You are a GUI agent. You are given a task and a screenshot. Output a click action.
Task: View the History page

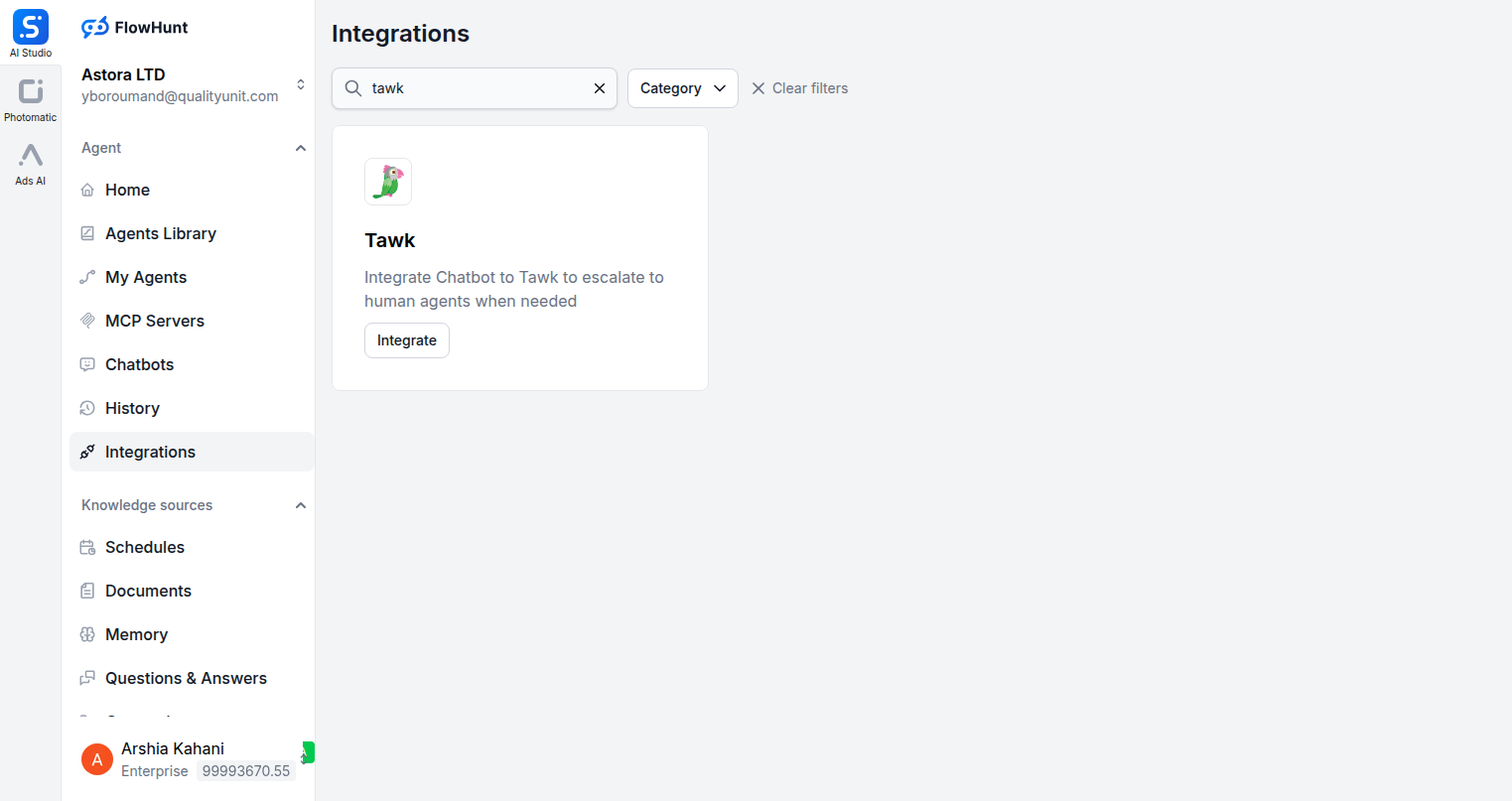pos(132,408)
